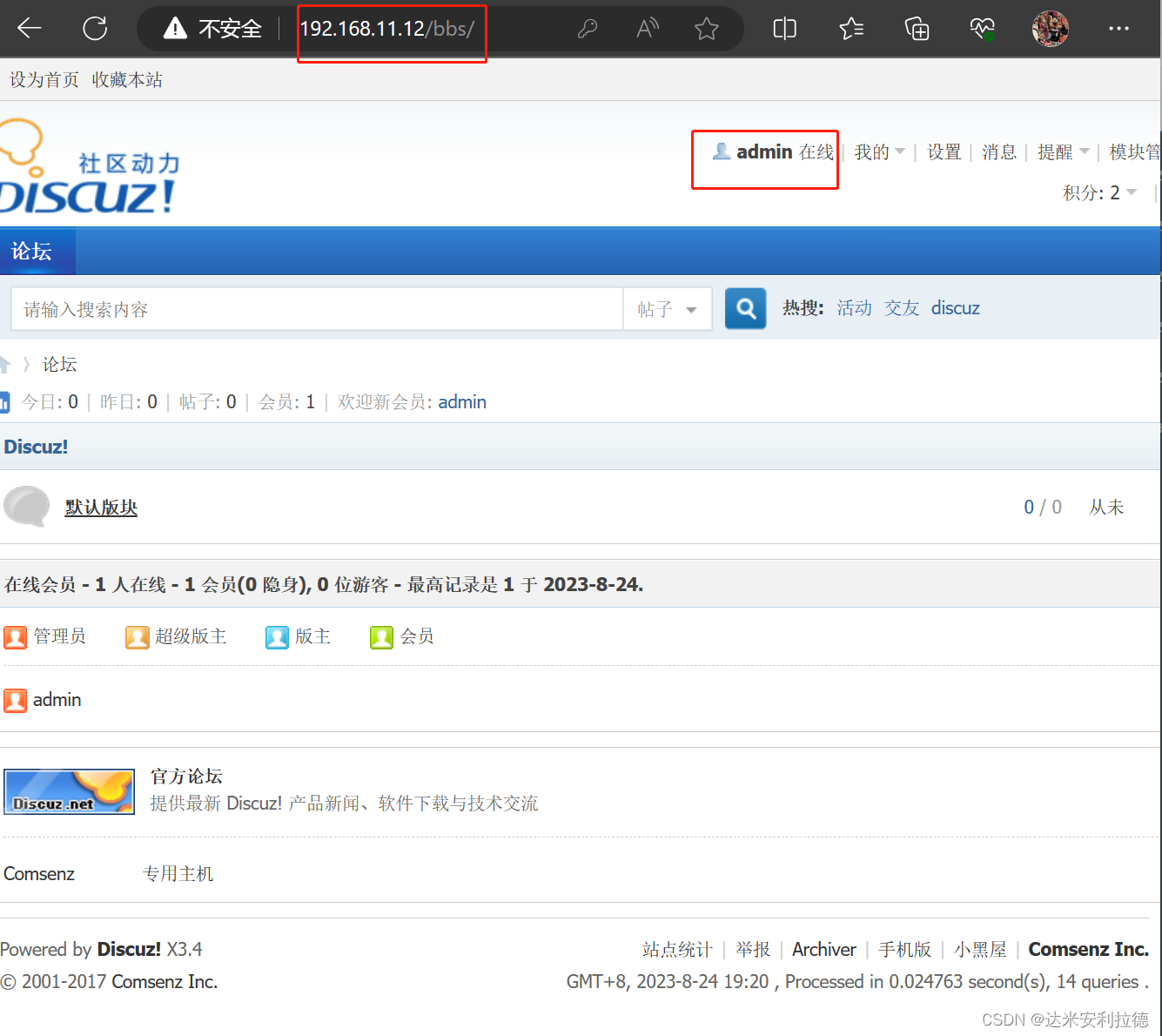Click the 会员: 1 member count
The image size is (1162, 1036).
pos(287,402)
